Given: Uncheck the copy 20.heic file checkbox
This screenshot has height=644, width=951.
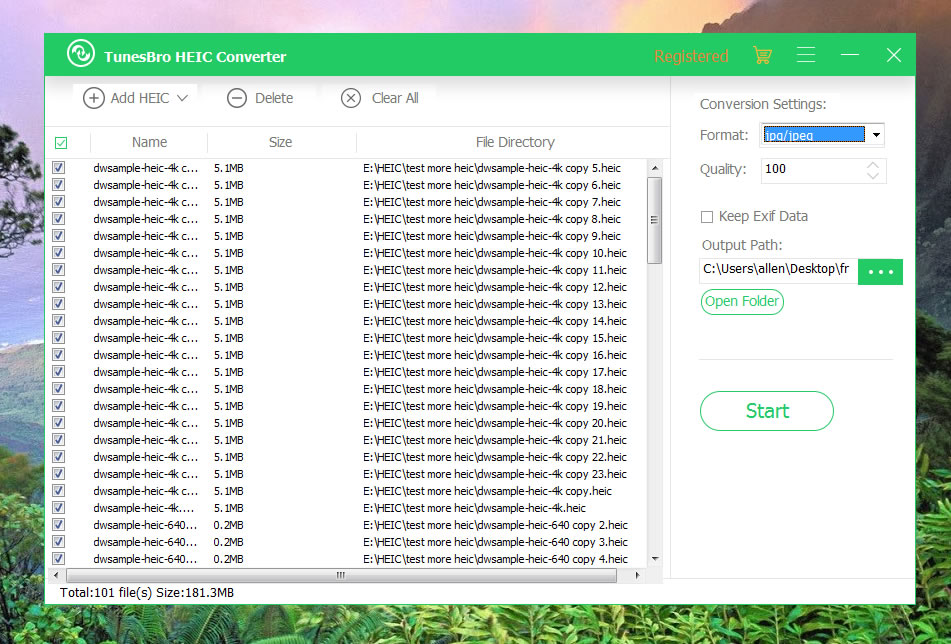Looking at the screenshot, I should (x=58, y=423).
